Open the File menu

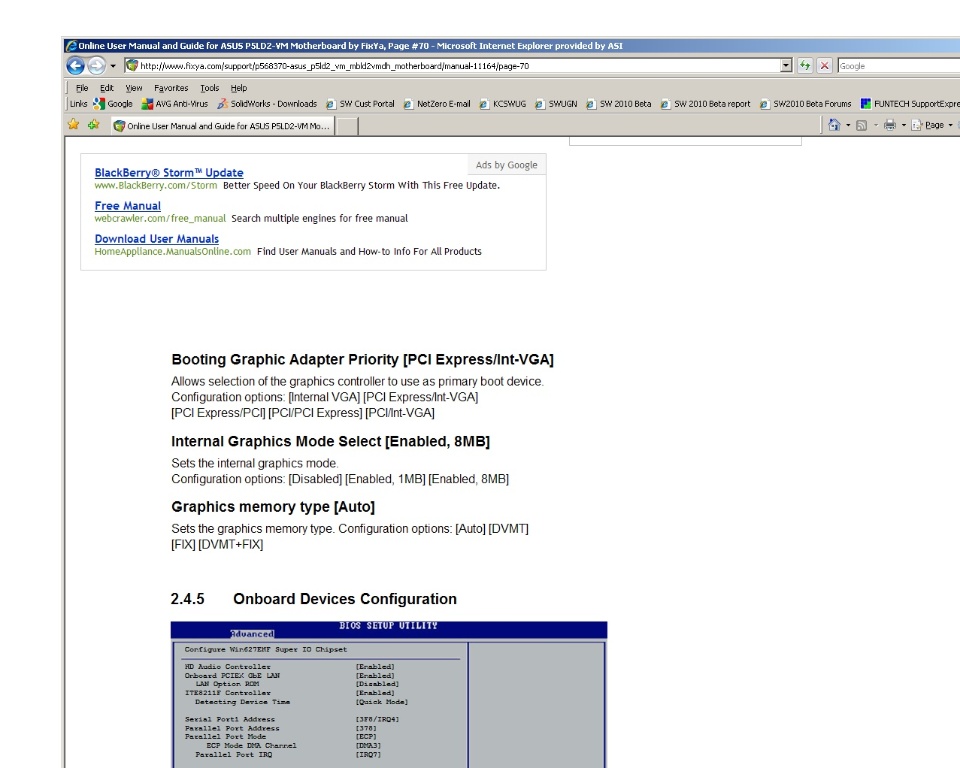(82, 88)
